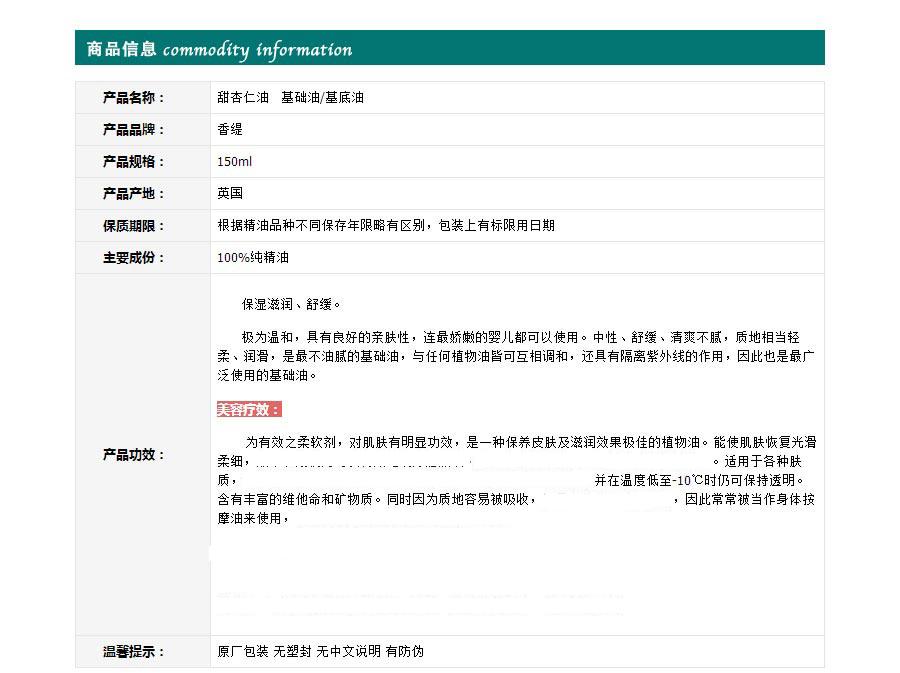Click the 产品功效 row label
This screenshot has height=673, width=900.
[x=133, y=455]
